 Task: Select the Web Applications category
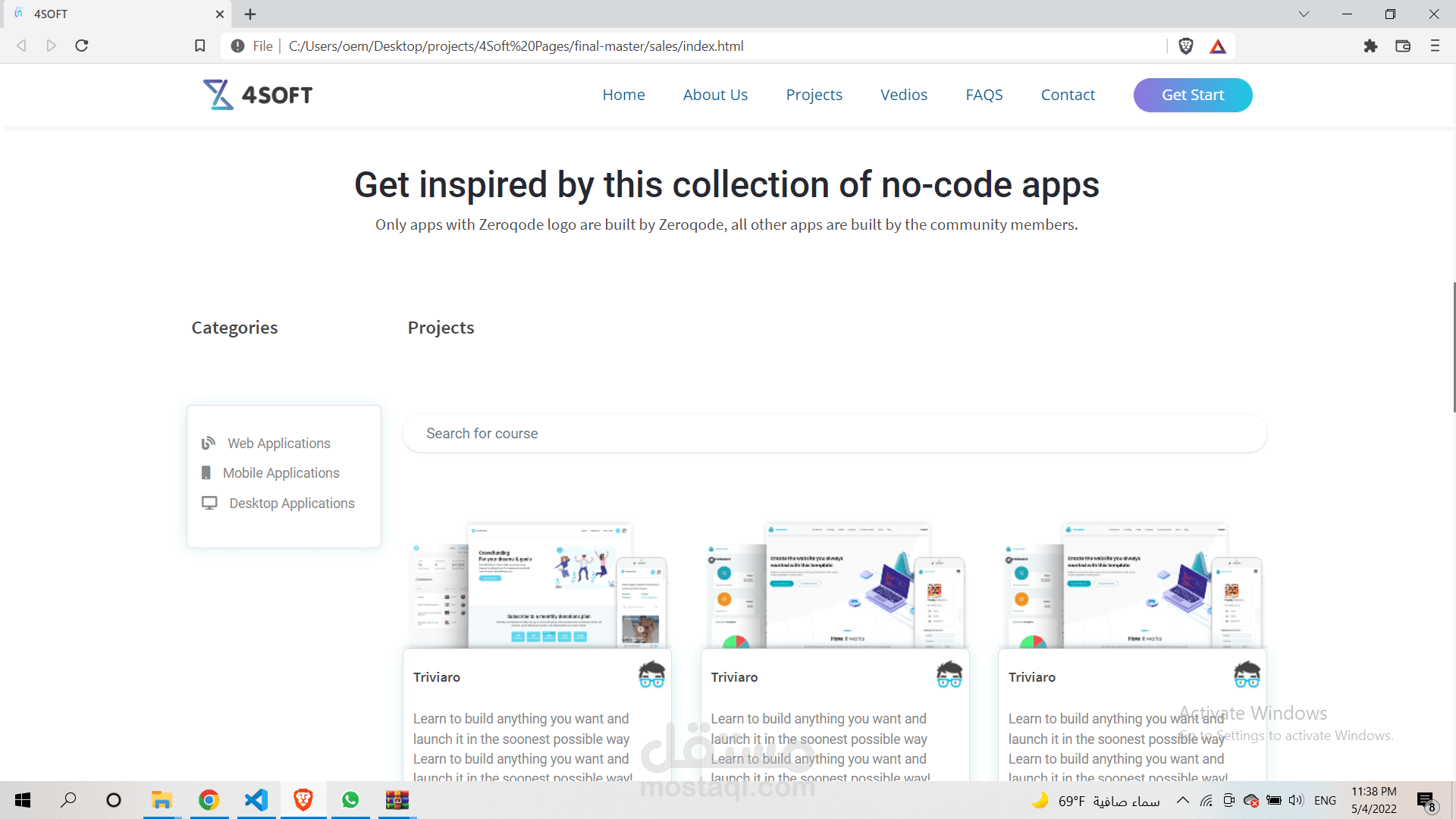tap(278, 444)
